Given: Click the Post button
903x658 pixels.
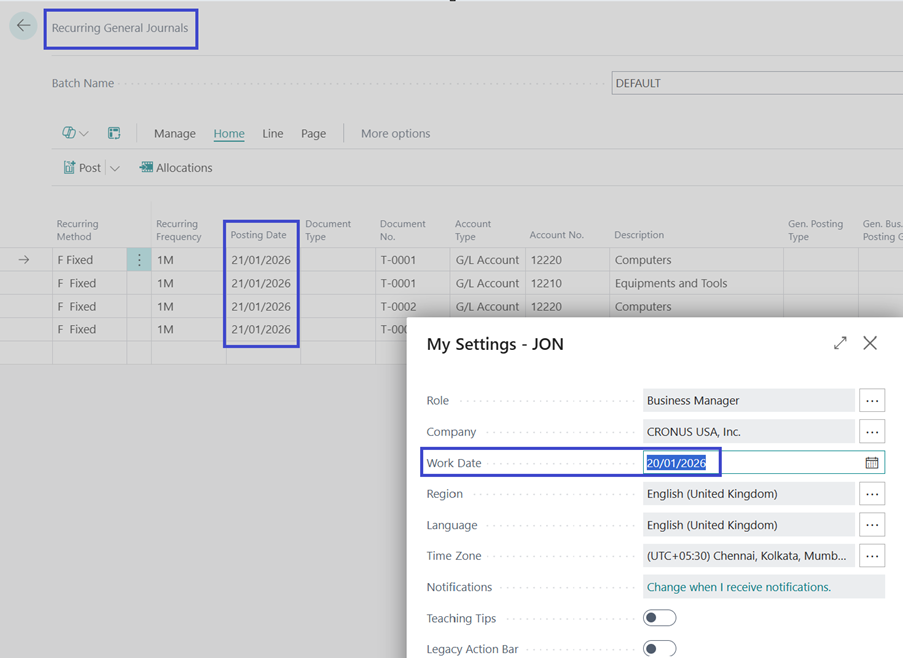Looking at the screenshot, I should click(x=82, y=168).
